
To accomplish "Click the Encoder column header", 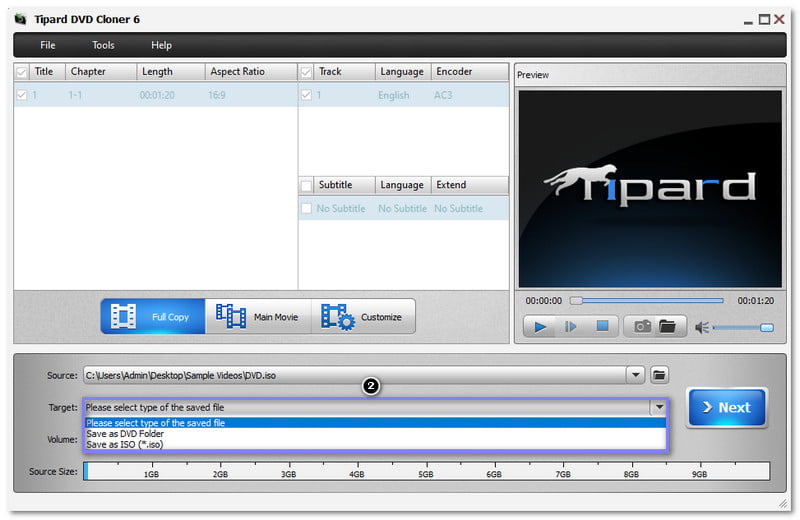I will click(469, 72).
